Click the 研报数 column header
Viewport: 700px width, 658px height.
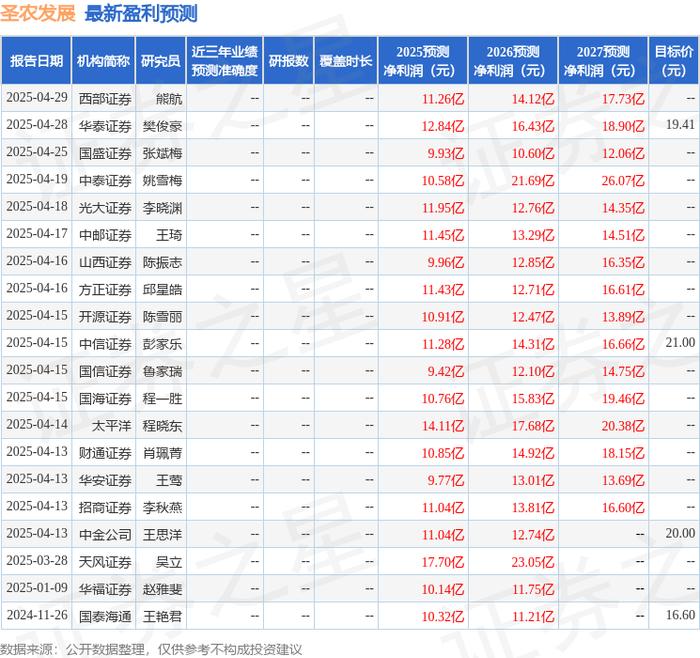288,61
